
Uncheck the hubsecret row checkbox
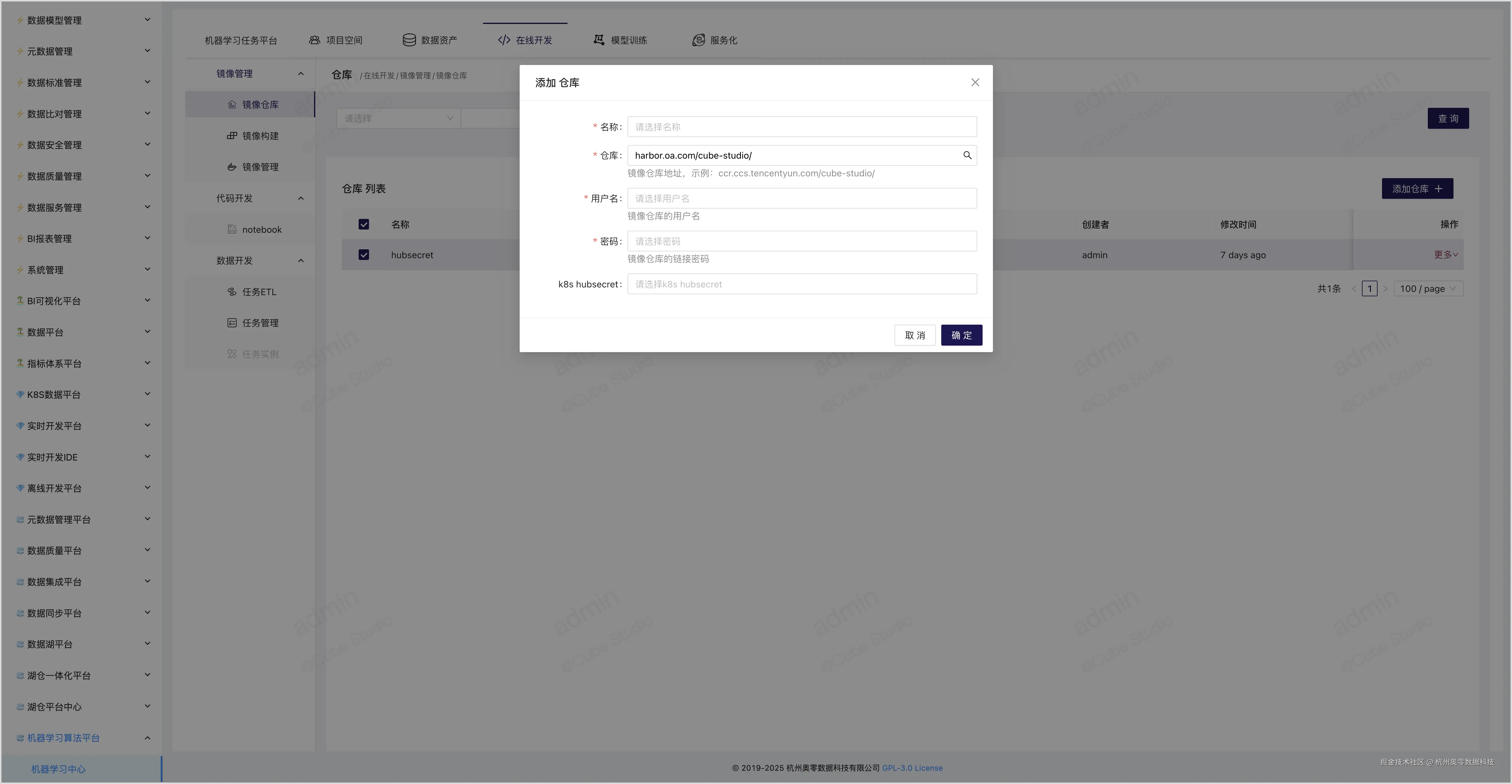point(364,255)
